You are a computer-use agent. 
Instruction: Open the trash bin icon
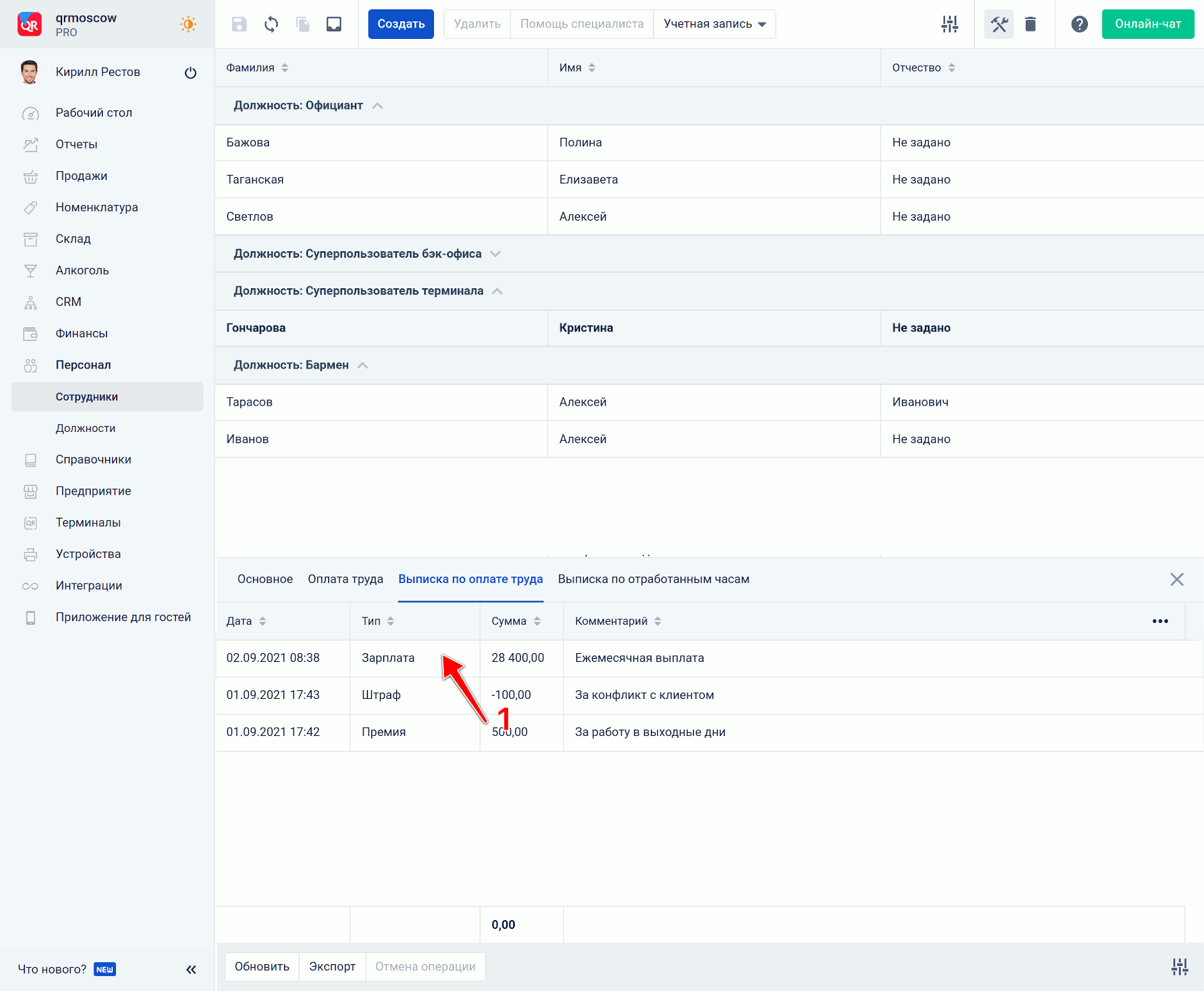(x=1030, y=24)
